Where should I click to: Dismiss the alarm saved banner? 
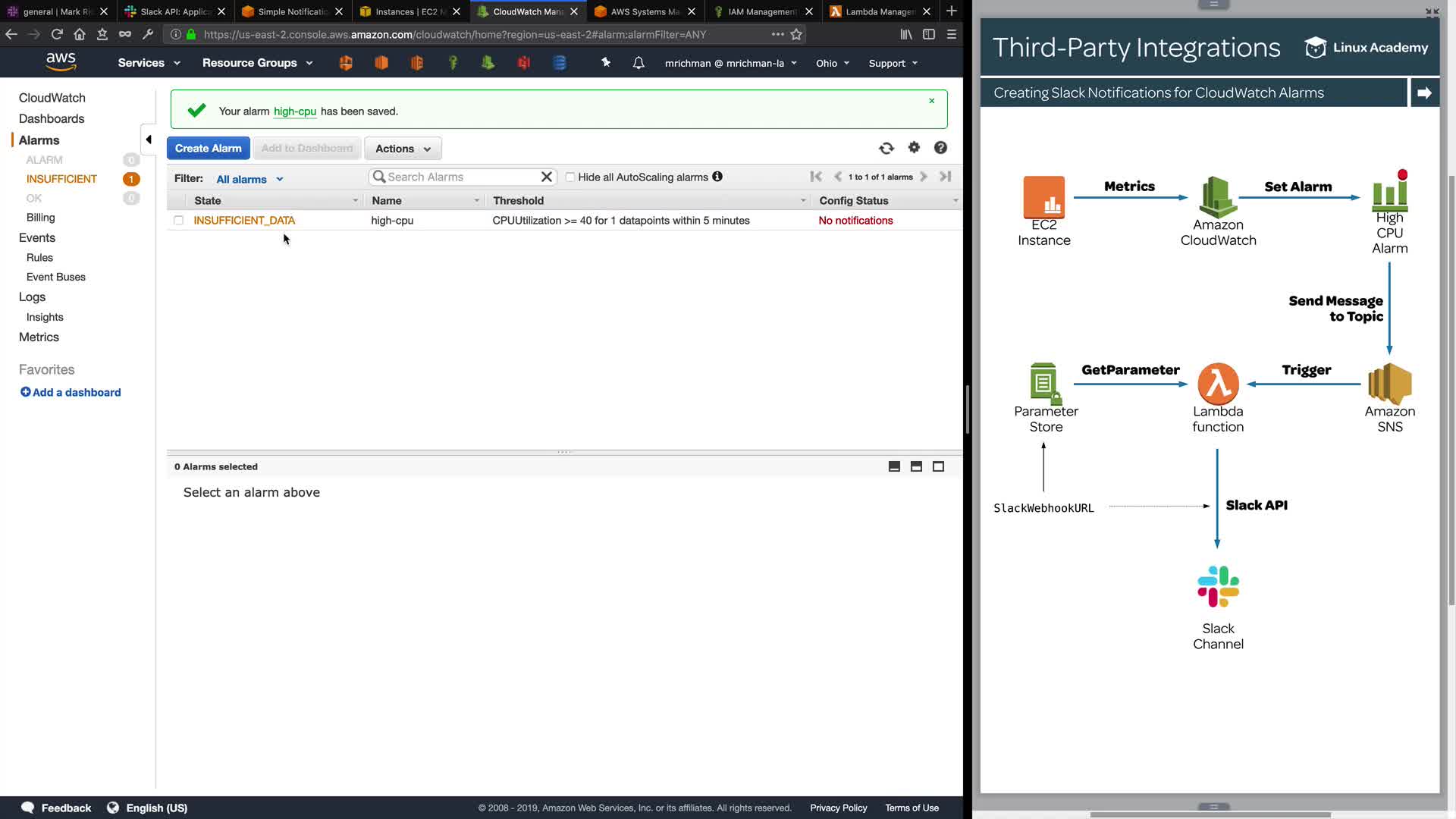932,101
